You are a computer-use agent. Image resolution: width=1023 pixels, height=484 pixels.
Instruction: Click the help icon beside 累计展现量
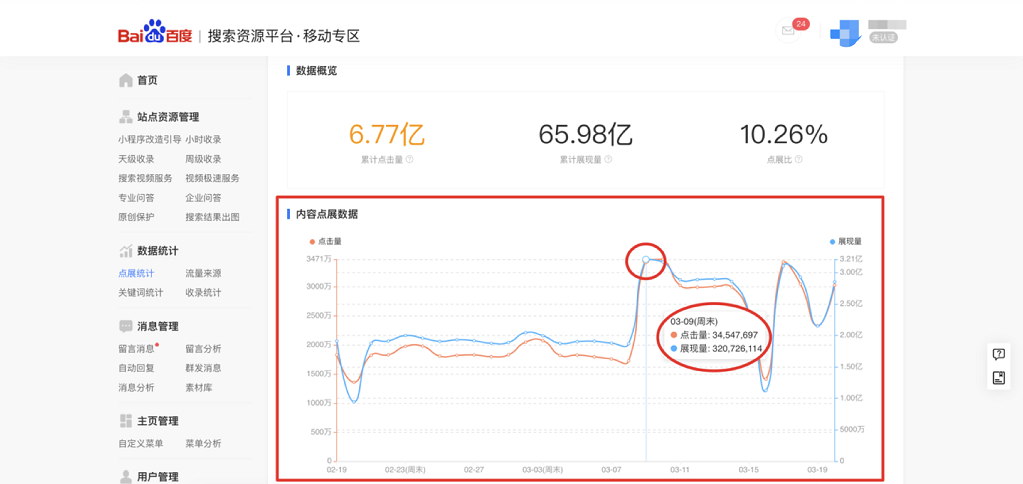pyautogui.click(x=608, y=160)
